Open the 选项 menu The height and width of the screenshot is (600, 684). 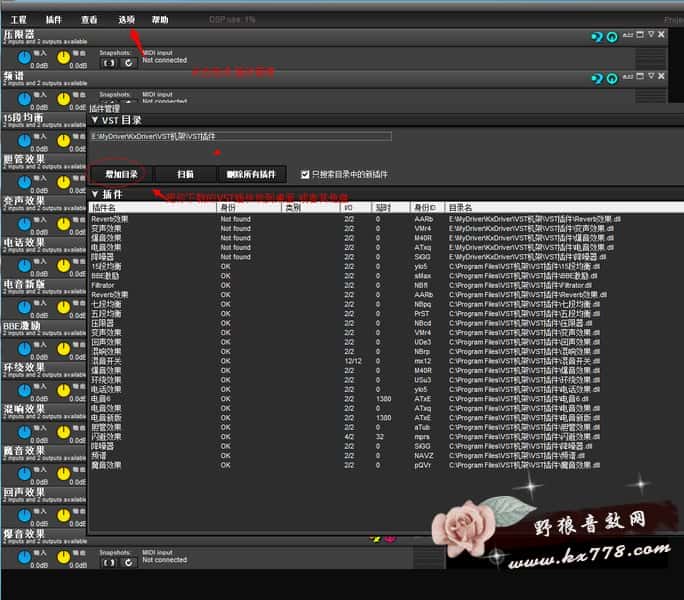click(x=126, y=19)
